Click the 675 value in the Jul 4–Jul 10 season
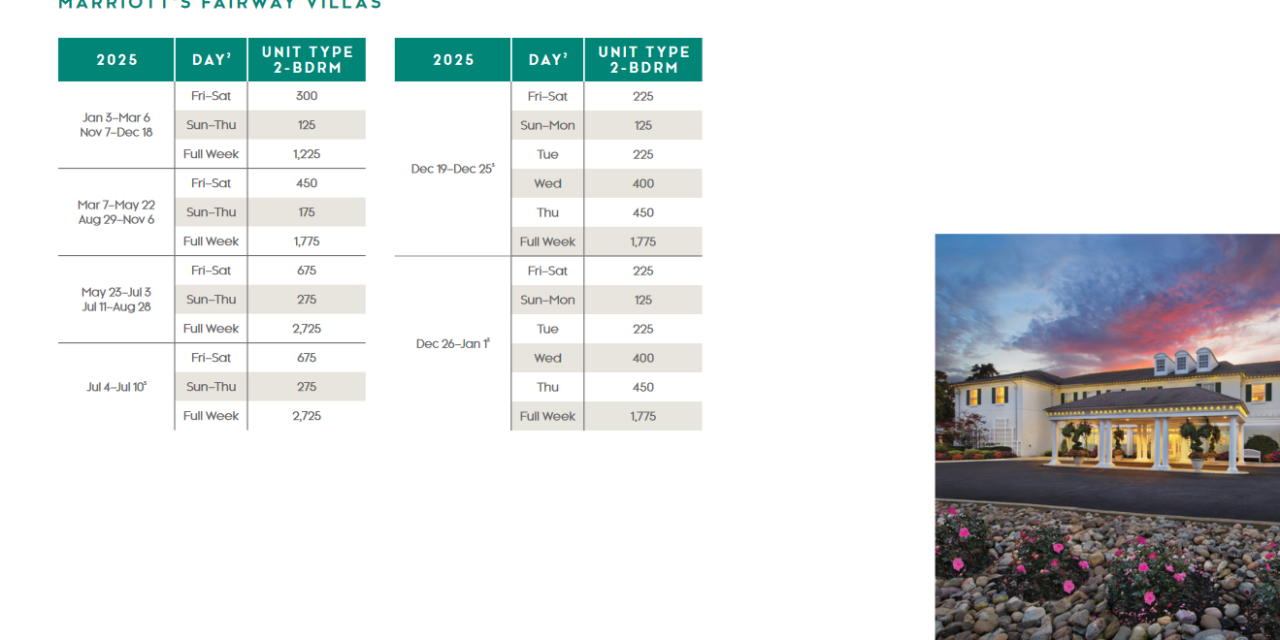1280x640 pixels. pyautogui.click(x=307, y=357)
